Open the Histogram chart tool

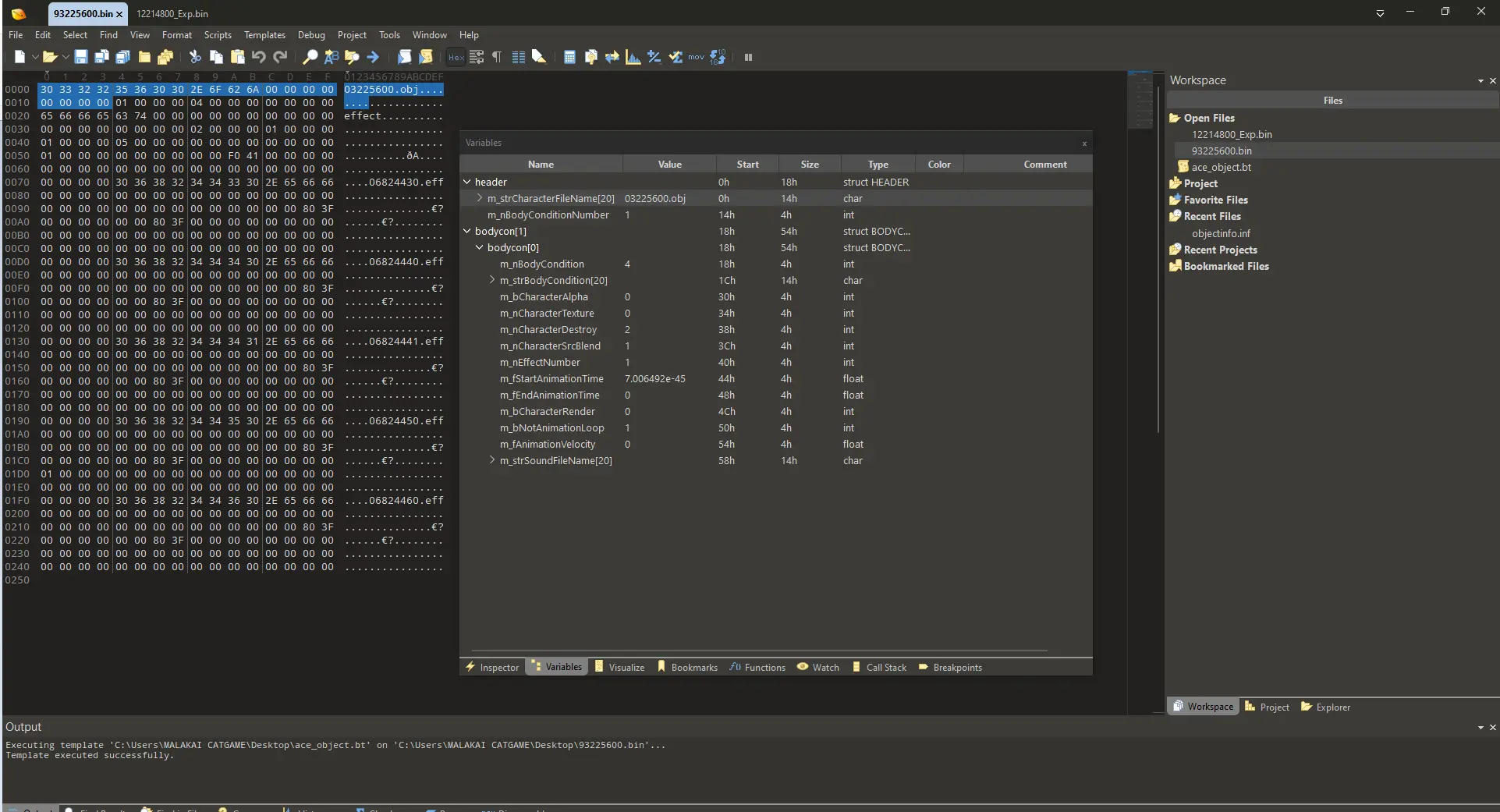click(633, 57)
